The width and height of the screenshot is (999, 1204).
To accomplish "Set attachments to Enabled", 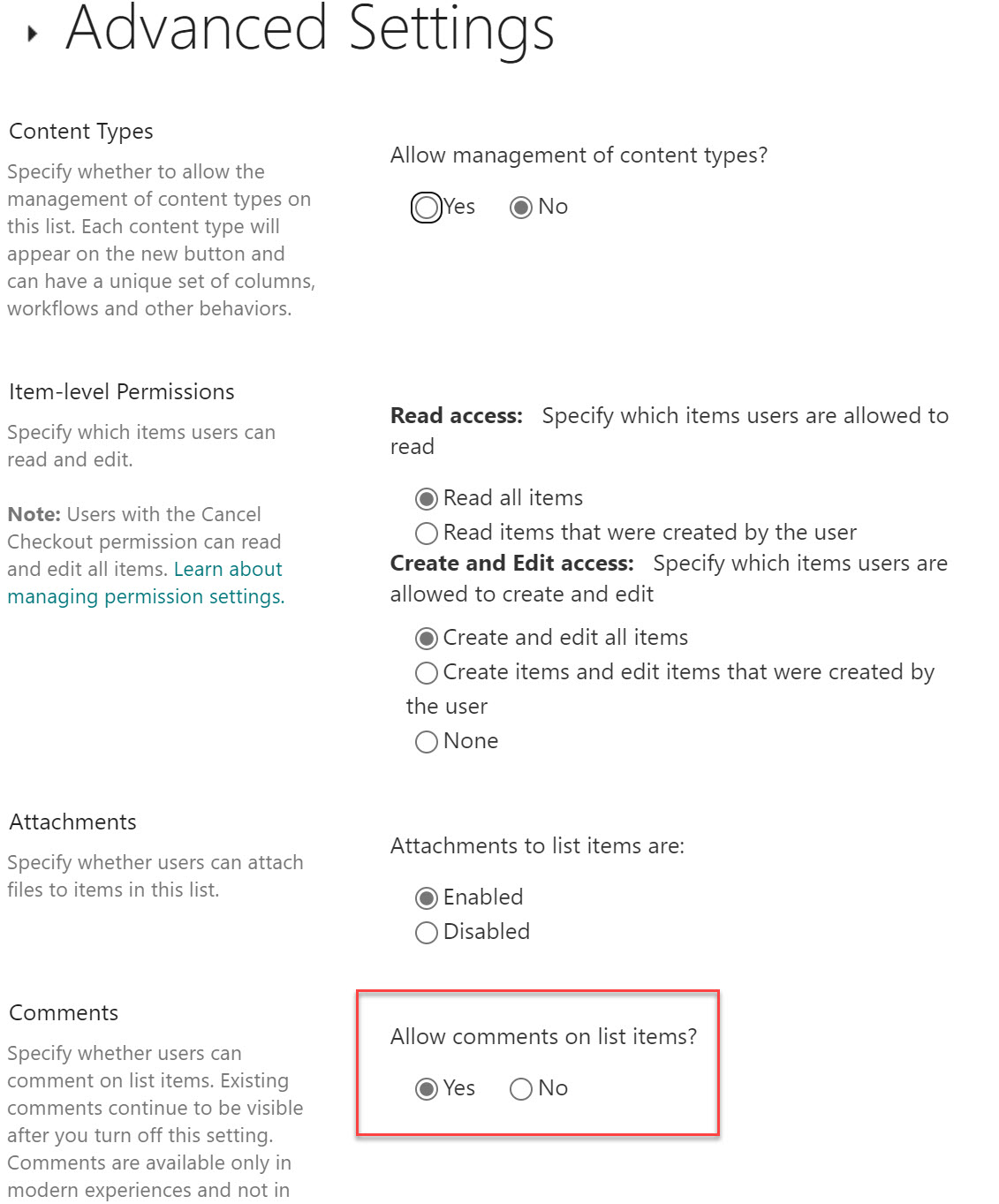I will (x=427, y=898).
